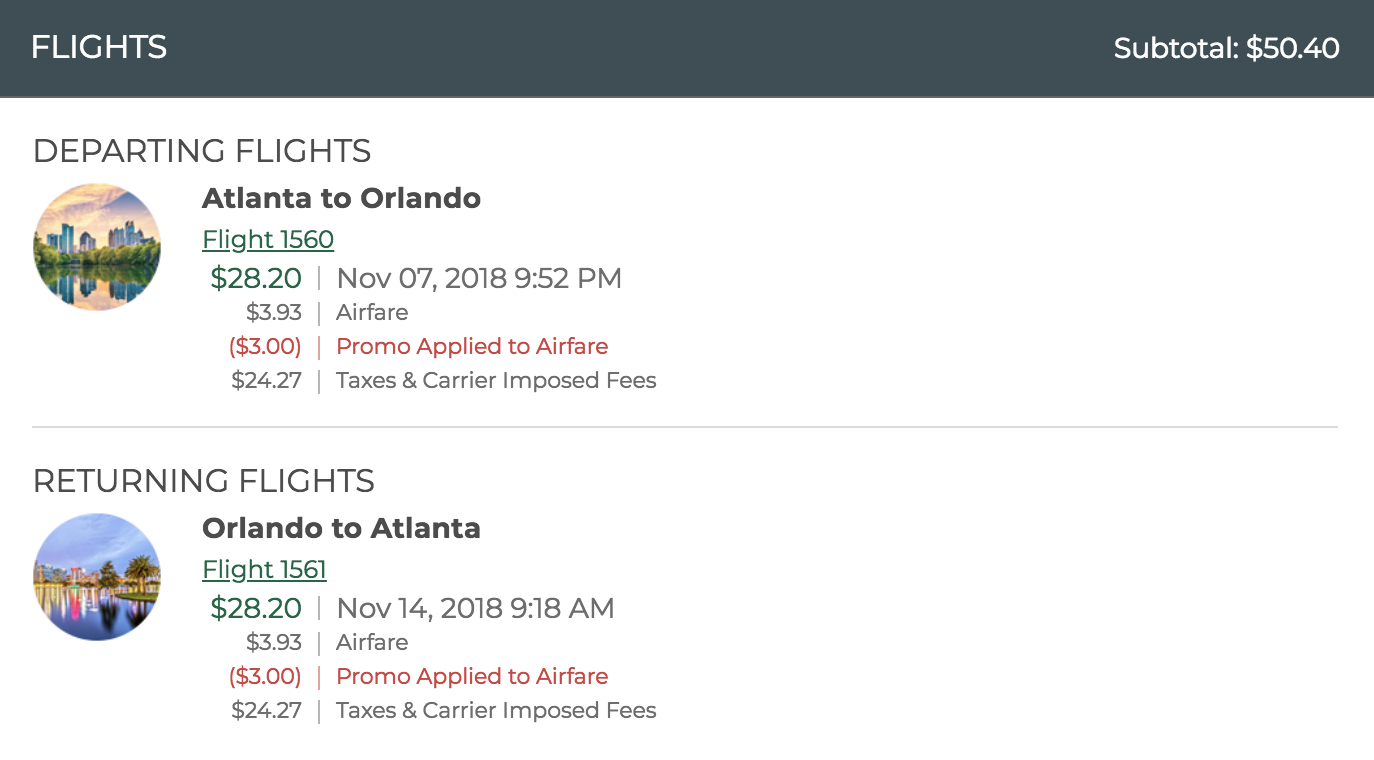Click the Flight 1560 details link
This screenshot has width=1374, height=760.
point(268,239)
